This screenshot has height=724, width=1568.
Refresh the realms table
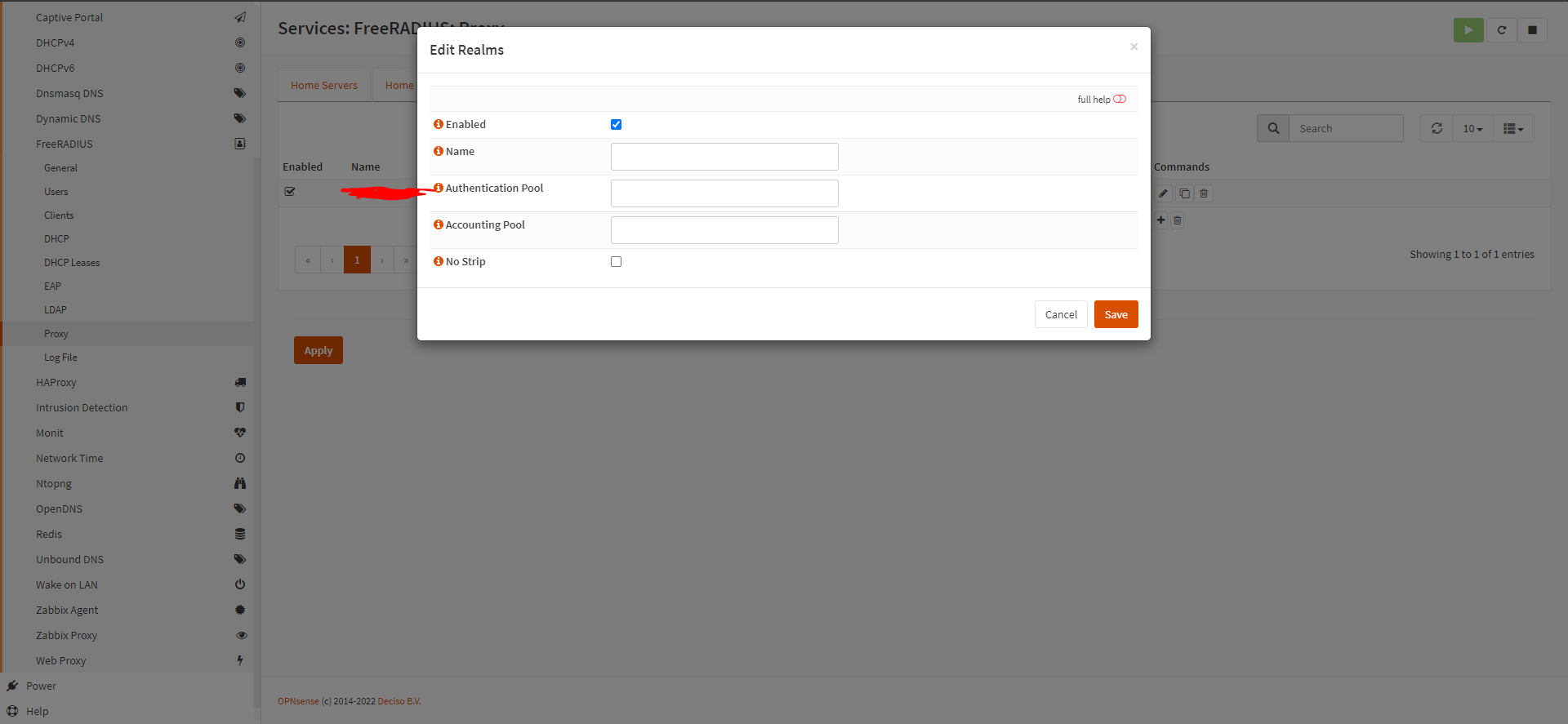1437,128
